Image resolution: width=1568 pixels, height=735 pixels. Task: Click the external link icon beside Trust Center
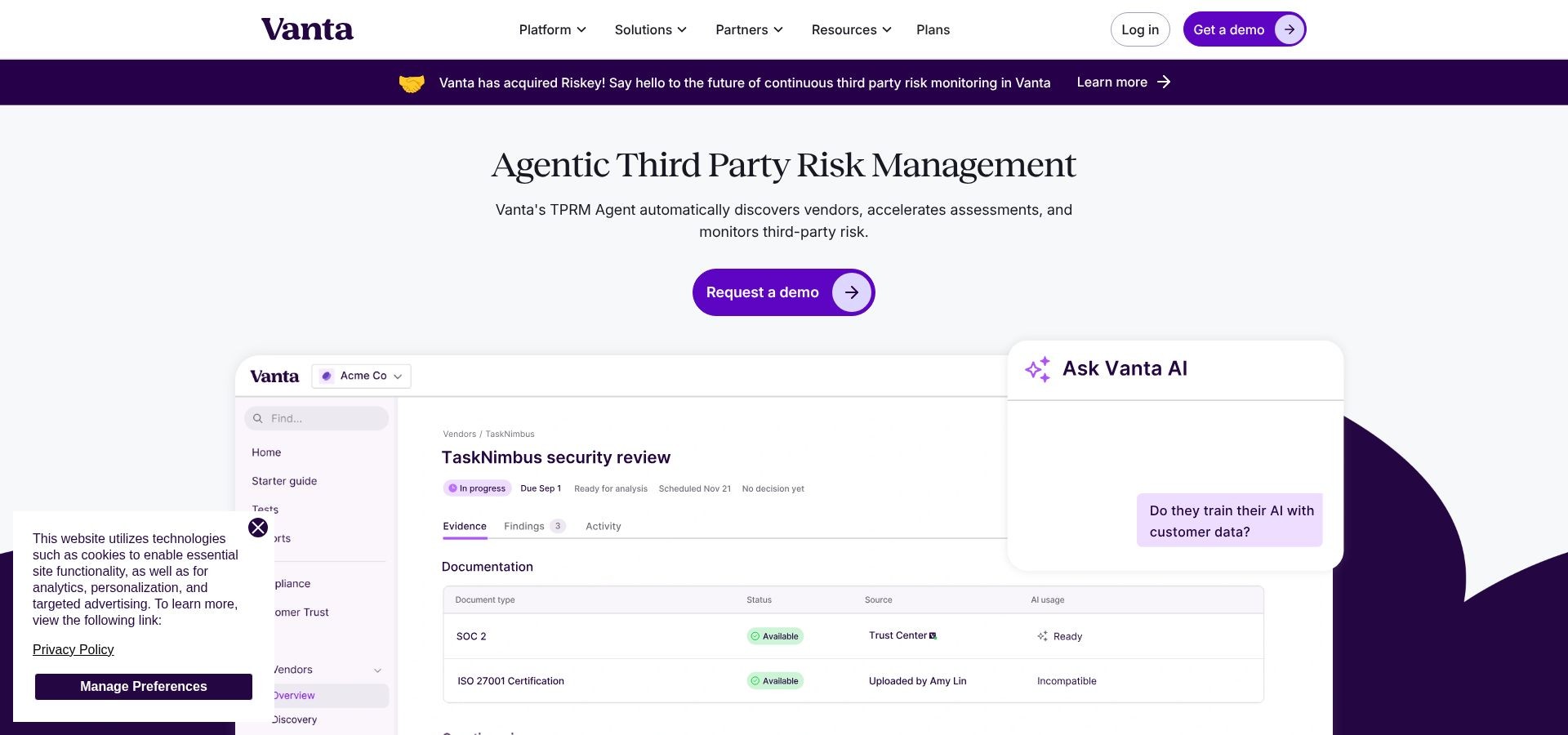point(933,635)
